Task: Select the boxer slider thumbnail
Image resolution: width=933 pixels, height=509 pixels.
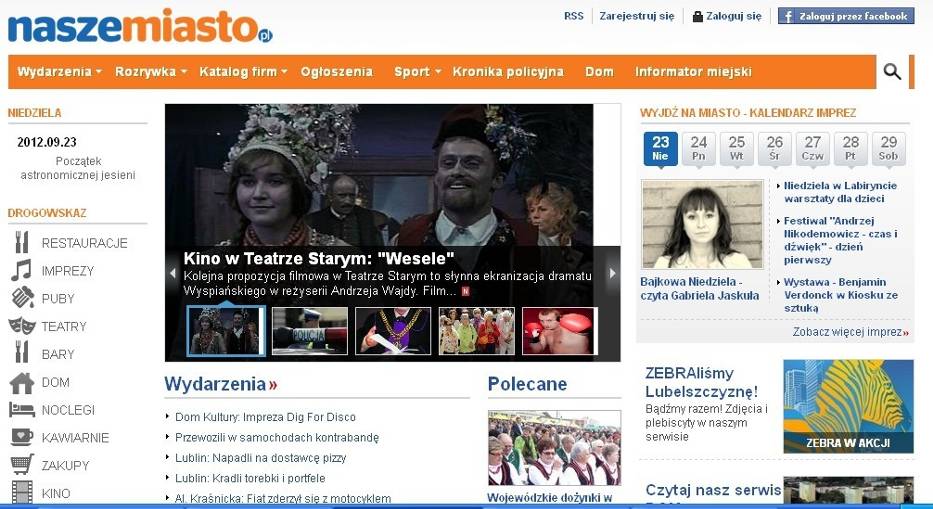Action: click(559, 331)
